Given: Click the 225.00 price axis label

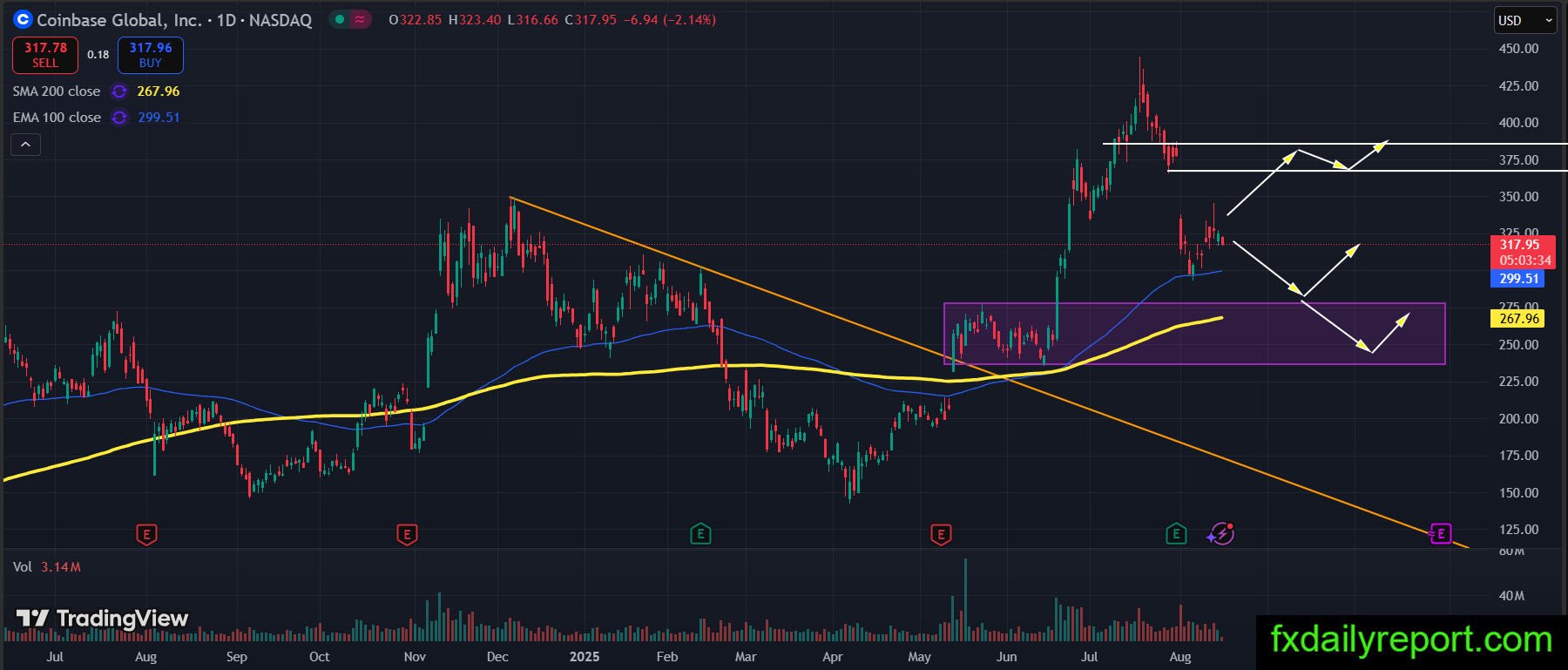Looking at the screenshot, I should pos(1518,382).
